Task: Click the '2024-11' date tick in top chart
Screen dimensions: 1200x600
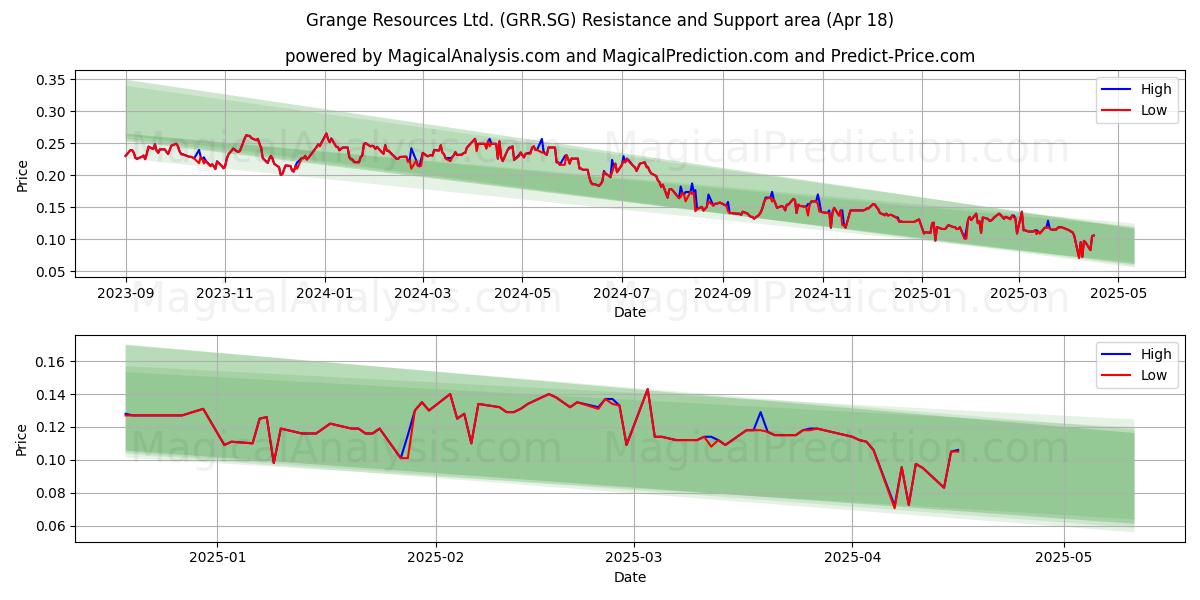Action: (822, 296)
